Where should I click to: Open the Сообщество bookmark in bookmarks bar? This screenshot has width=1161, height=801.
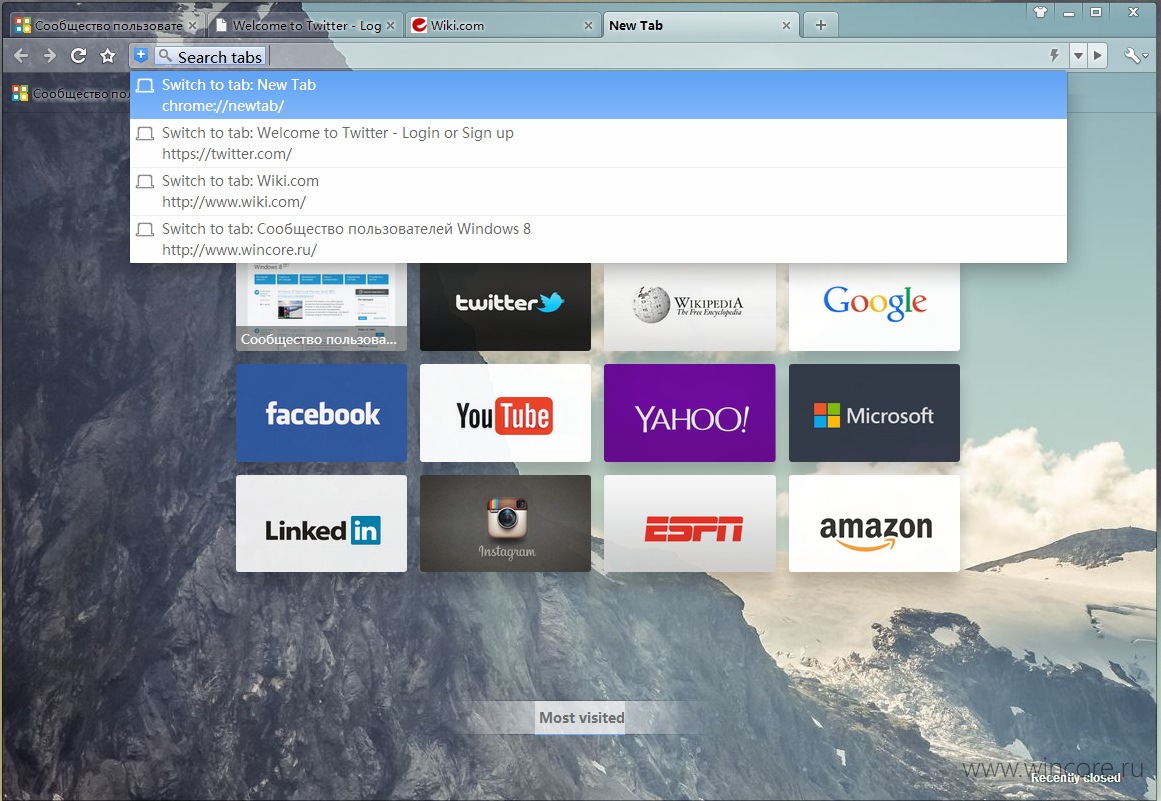tap(70, 93)
